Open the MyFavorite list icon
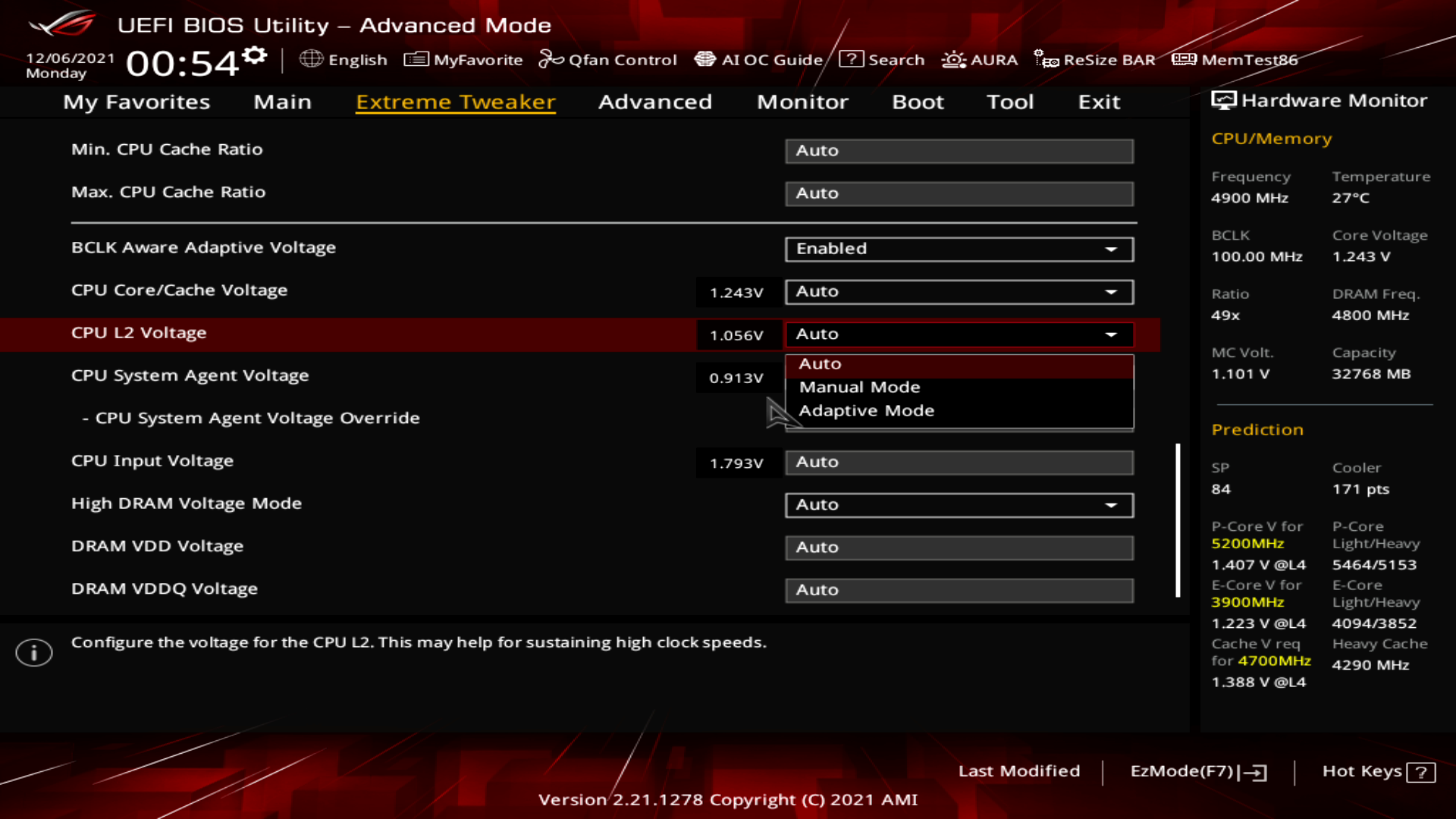The width and height of the screenshot is (1456, 819). pos(416,59)
